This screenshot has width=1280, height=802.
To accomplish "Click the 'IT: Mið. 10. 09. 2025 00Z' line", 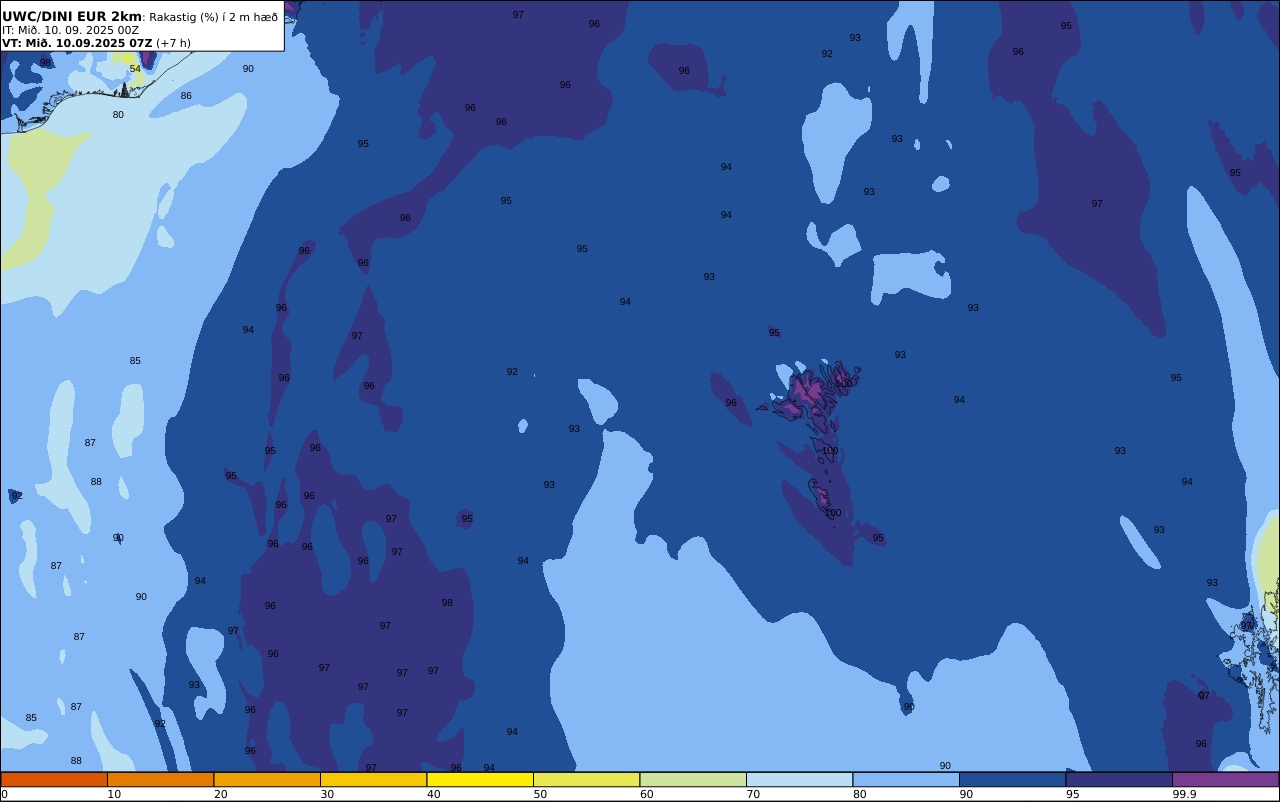I will pyautogui.click(x=70, y=30).
